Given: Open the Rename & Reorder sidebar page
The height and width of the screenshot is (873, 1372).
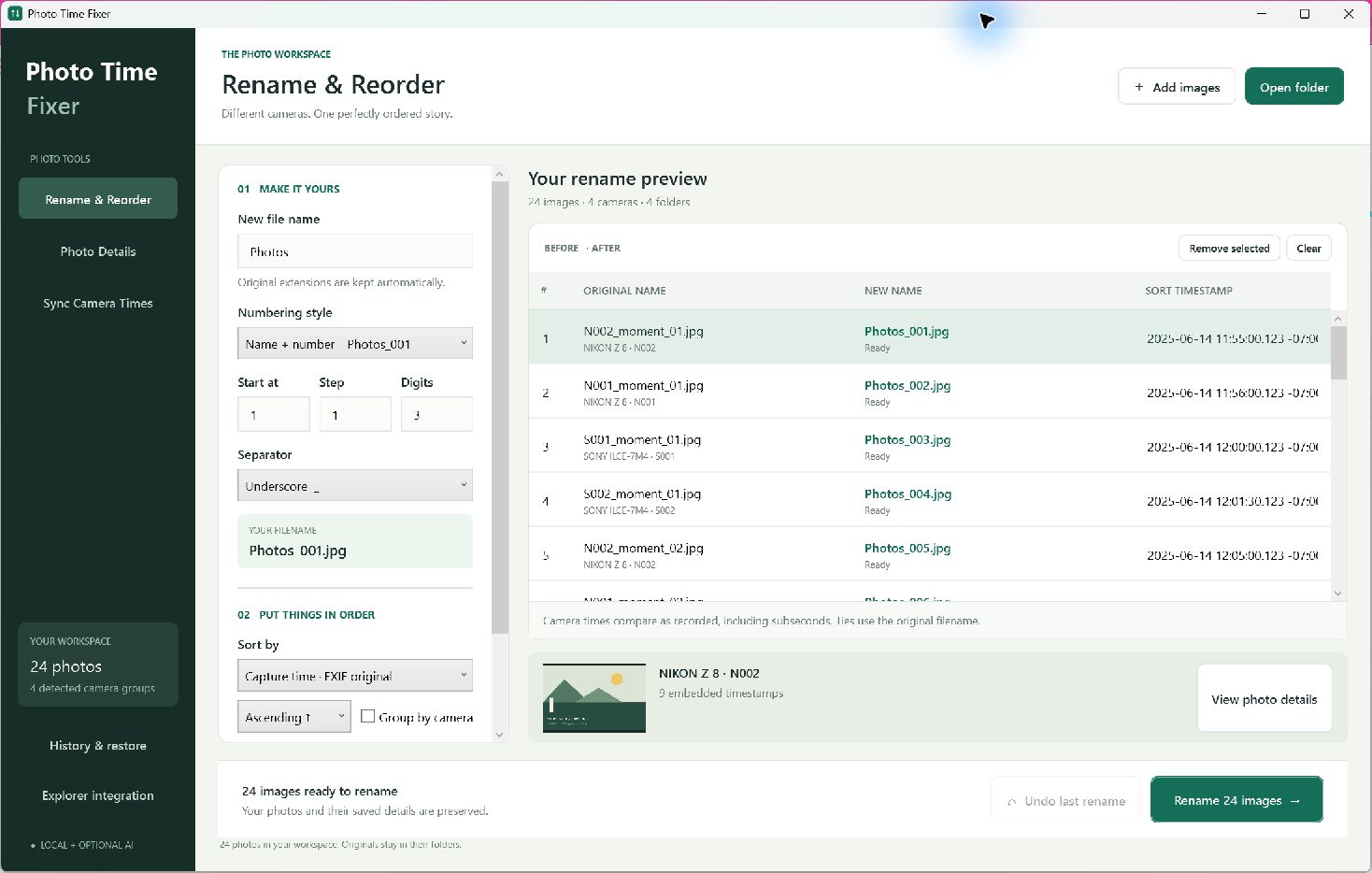Looking at the screenshot, I should click(98, 199).
